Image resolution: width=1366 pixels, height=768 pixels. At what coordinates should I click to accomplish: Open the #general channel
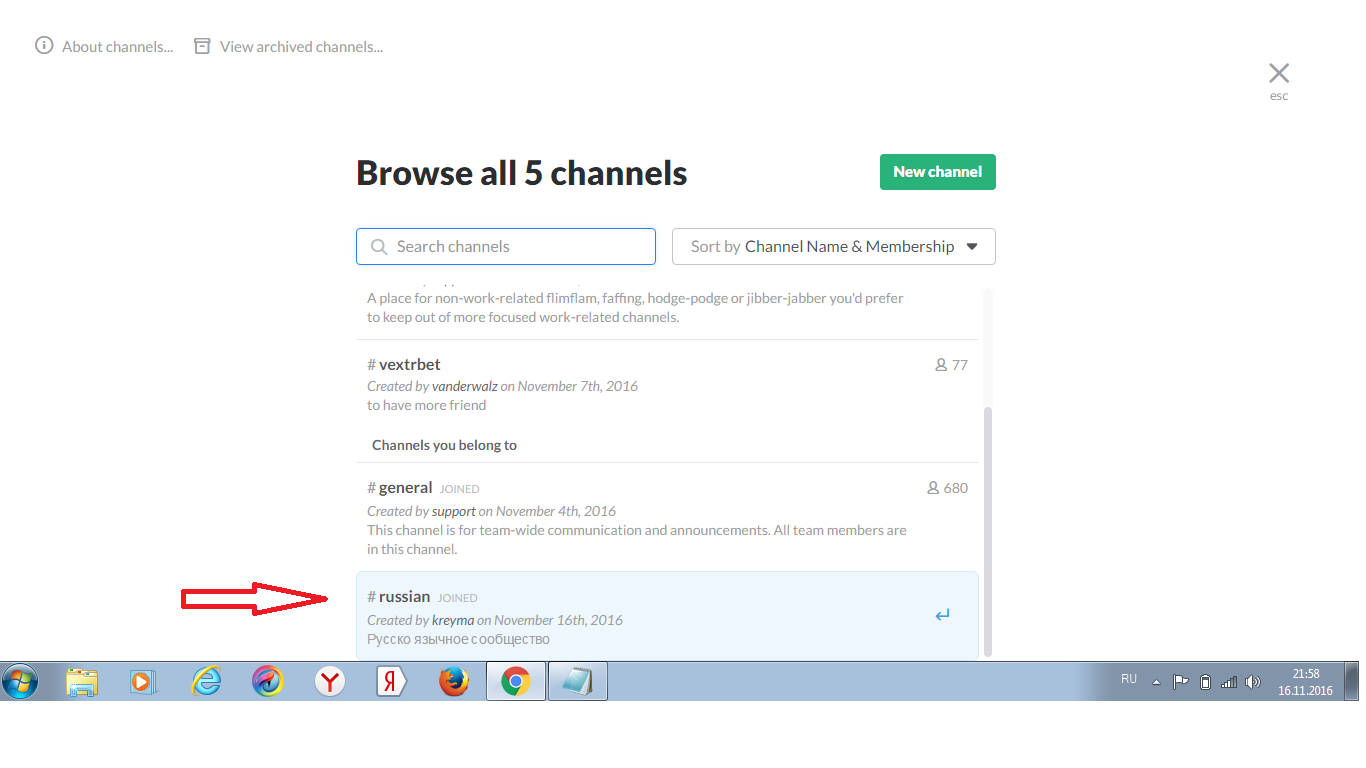click(x=667, y=517)
